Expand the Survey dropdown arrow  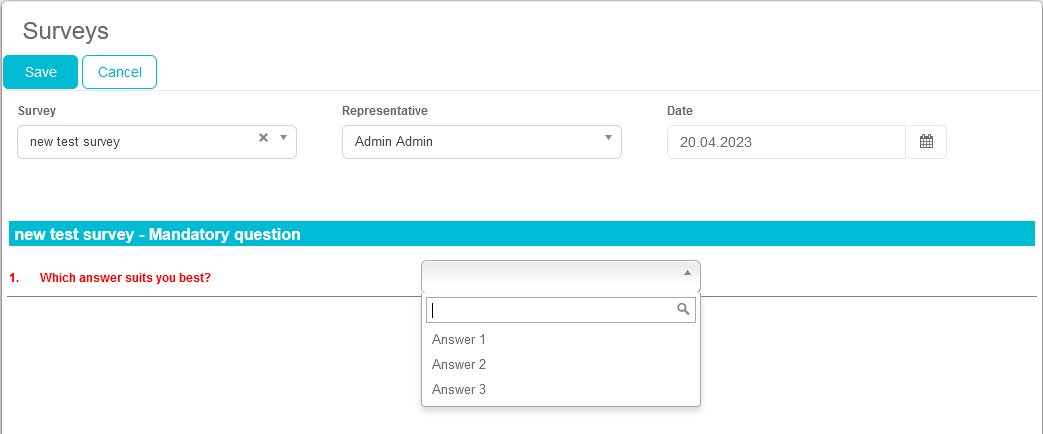(283, 138)
